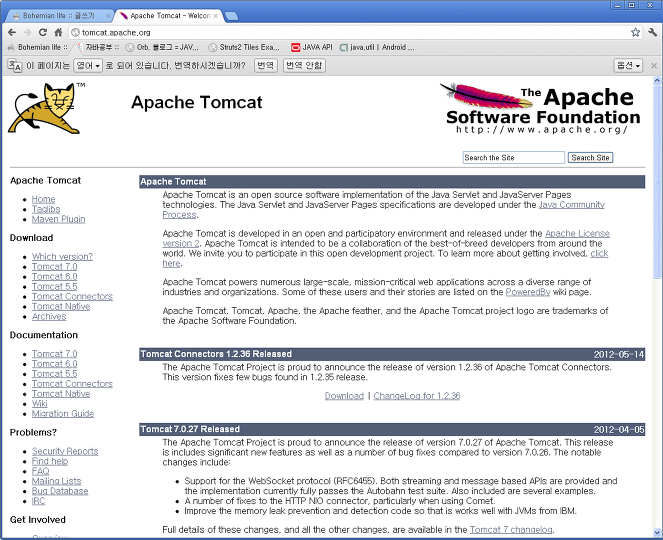This screenshot has width=663, height=540.
Task: Open the Orb. blog JAV... bookmark
Action: tap(162, 47)
